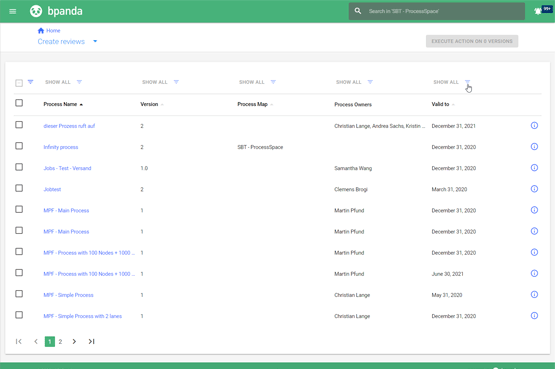
Task: Jump to the last page
Action: [91, 341]
